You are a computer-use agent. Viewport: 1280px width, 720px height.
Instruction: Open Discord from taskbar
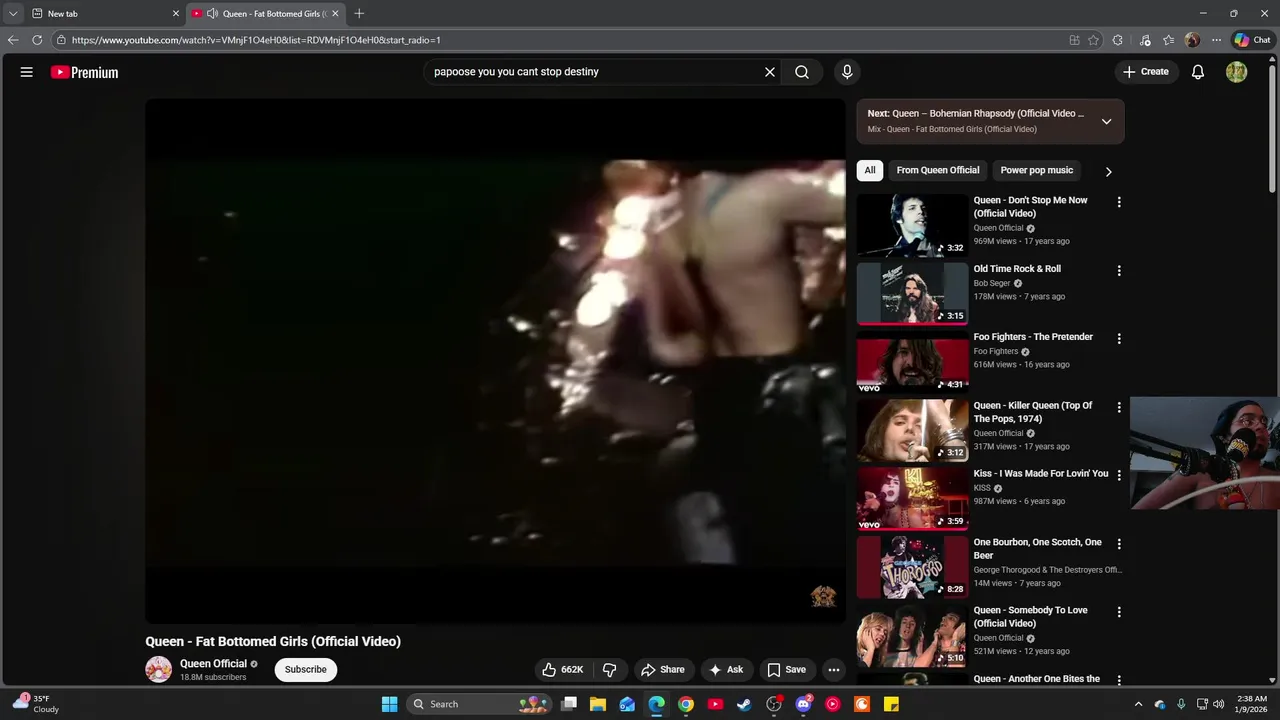tap(803, 704)
